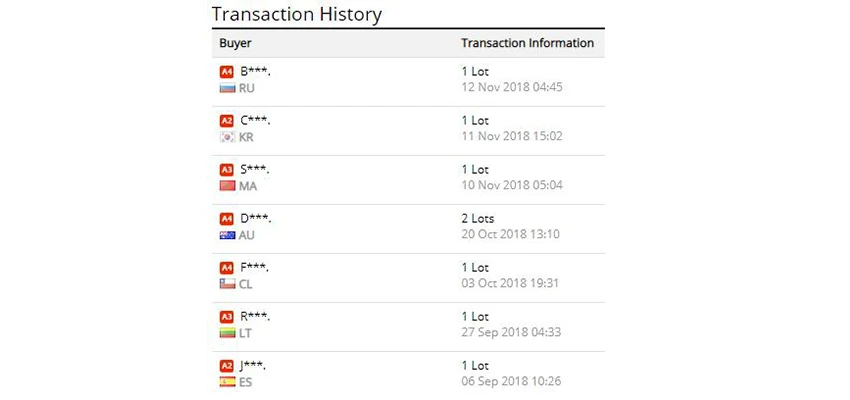The image size is (850, 400).
Task: Click the Australian flag next to AU
Action: click(x=227, y=235)
